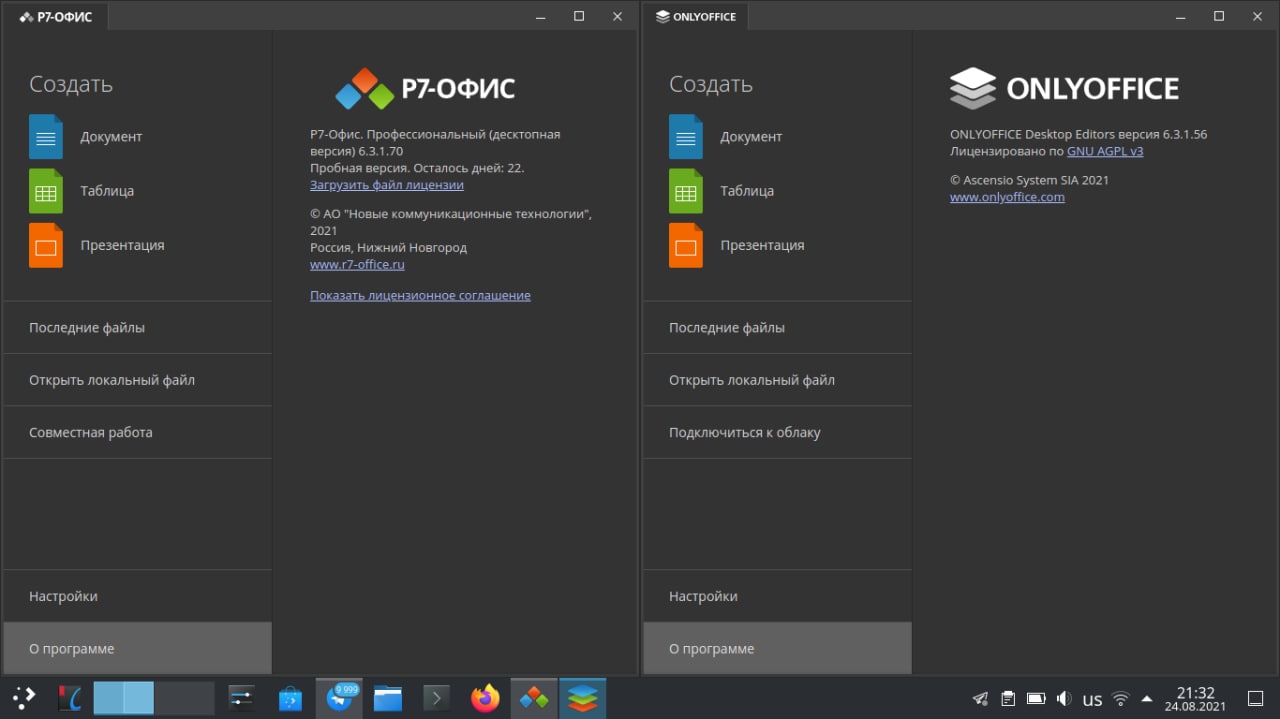Click Документ icon in ONLYOFFICE window
Image resolution: width=1280 pixels, height=719 pixels.
(x=686, y=137)
